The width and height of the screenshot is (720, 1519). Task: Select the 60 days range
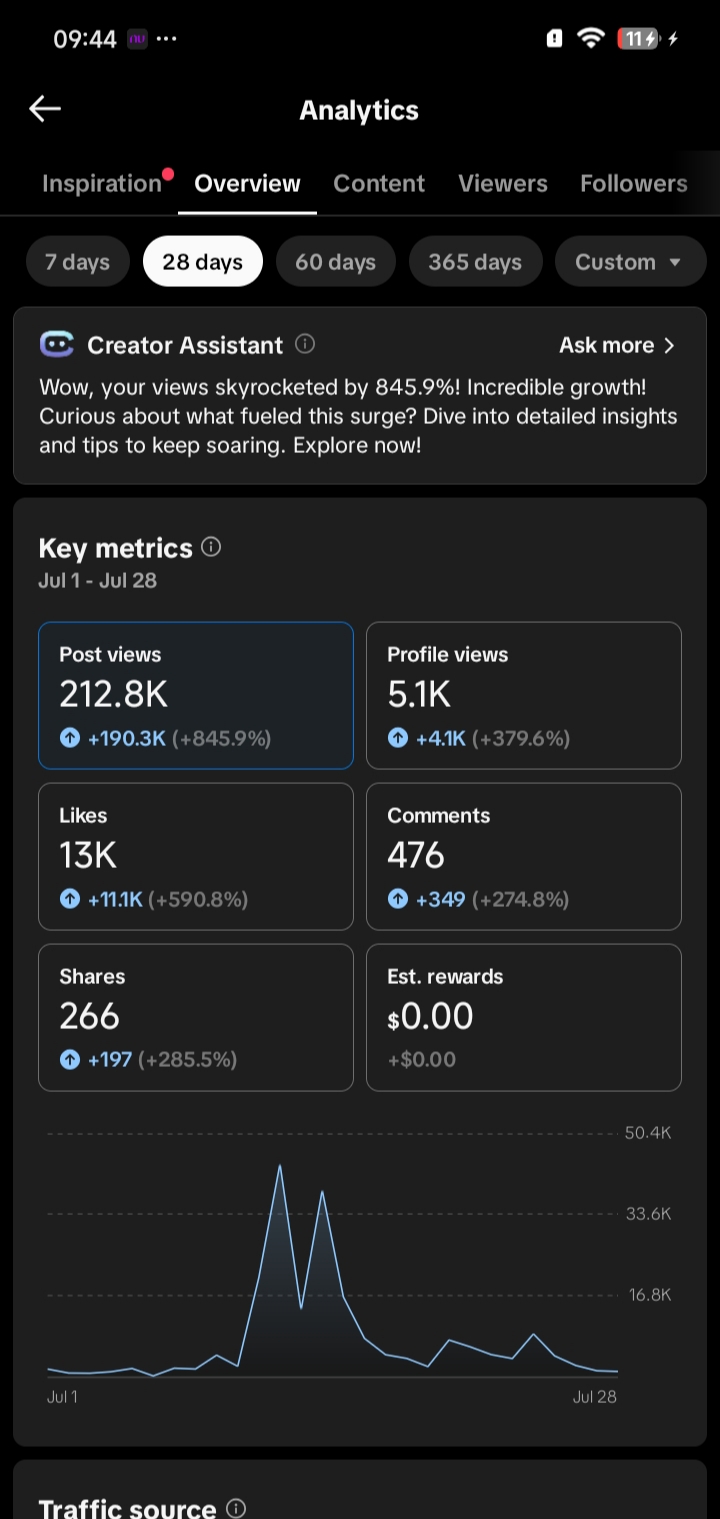coord(336,262)
